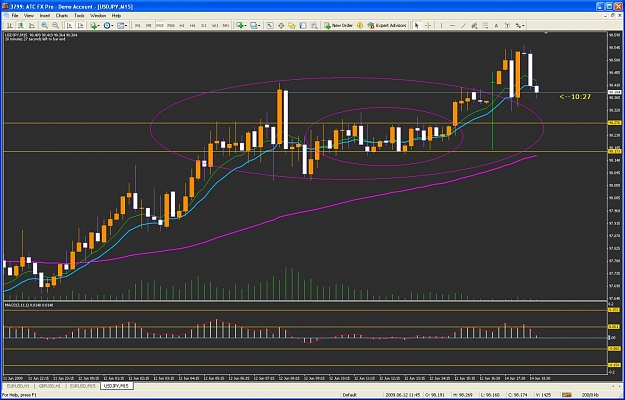Toggle chart auto scroll icon

click(x=69, y=25)
